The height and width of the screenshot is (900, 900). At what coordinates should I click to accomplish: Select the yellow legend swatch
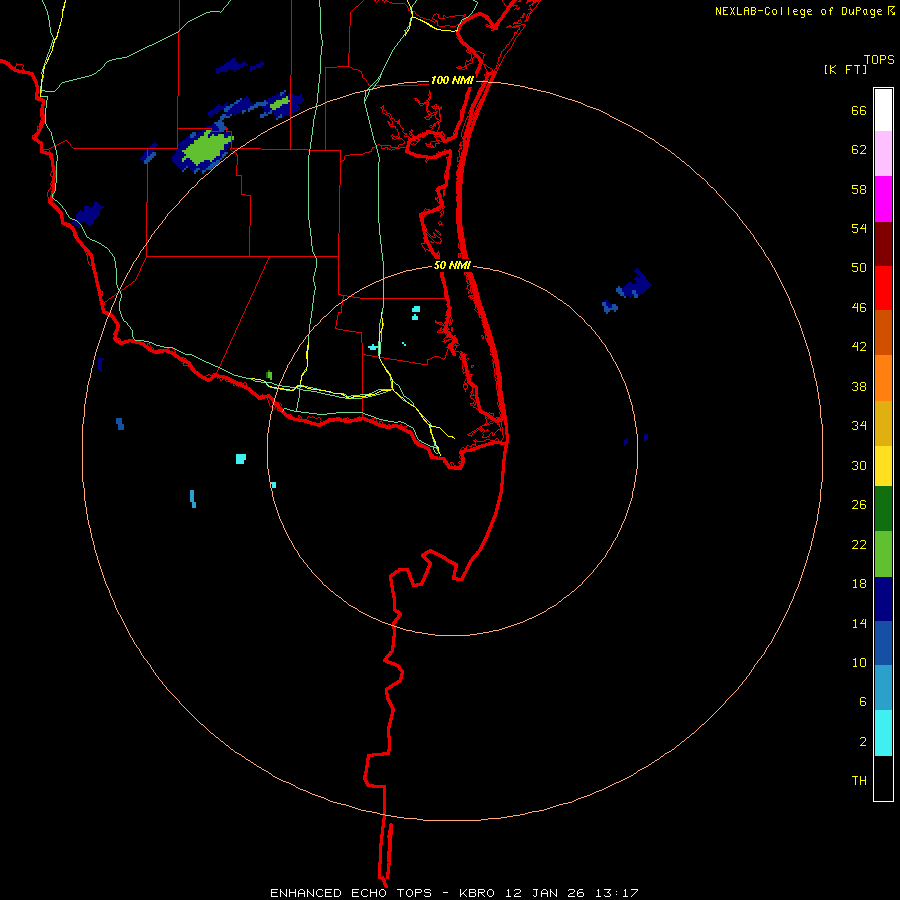click(883, 466)
